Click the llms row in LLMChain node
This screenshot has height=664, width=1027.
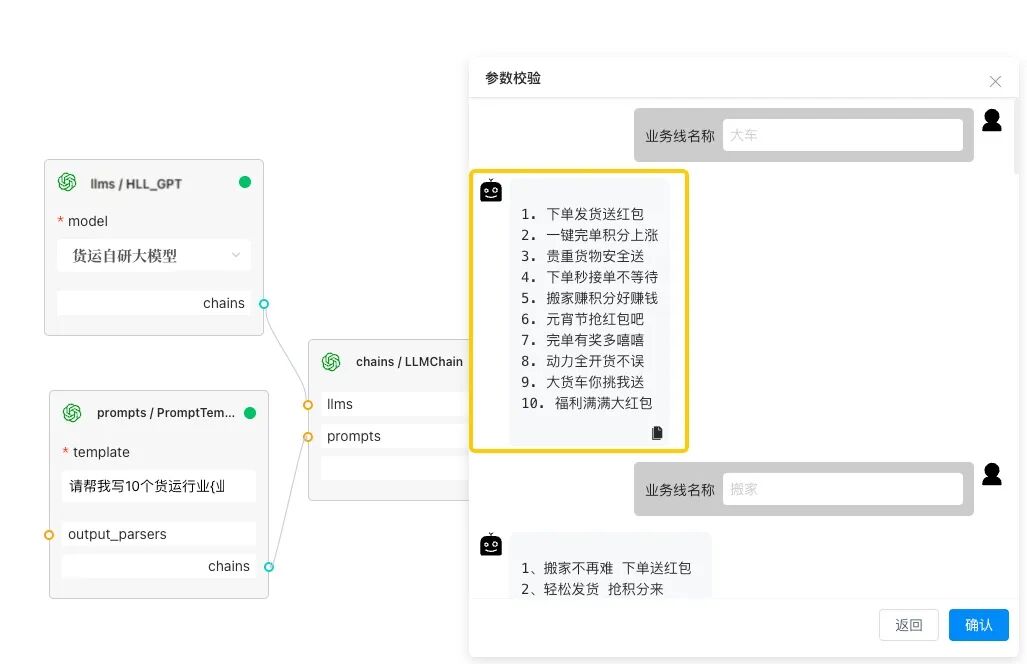point(395,404)
